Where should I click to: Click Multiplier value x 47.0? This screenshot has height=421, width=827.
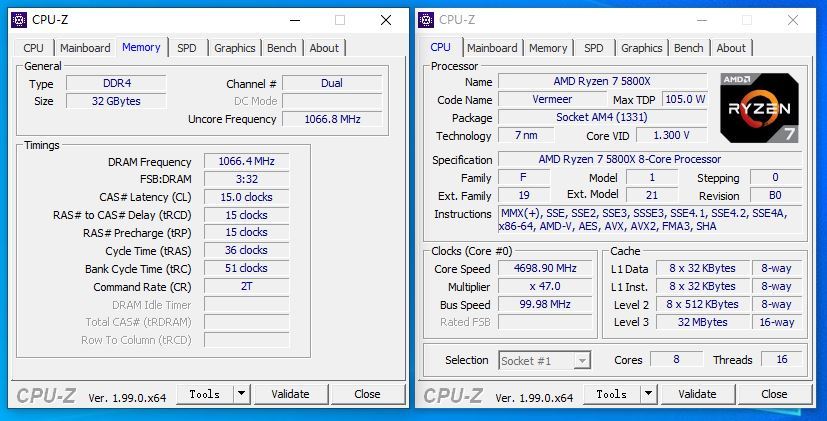coord(545,286)
